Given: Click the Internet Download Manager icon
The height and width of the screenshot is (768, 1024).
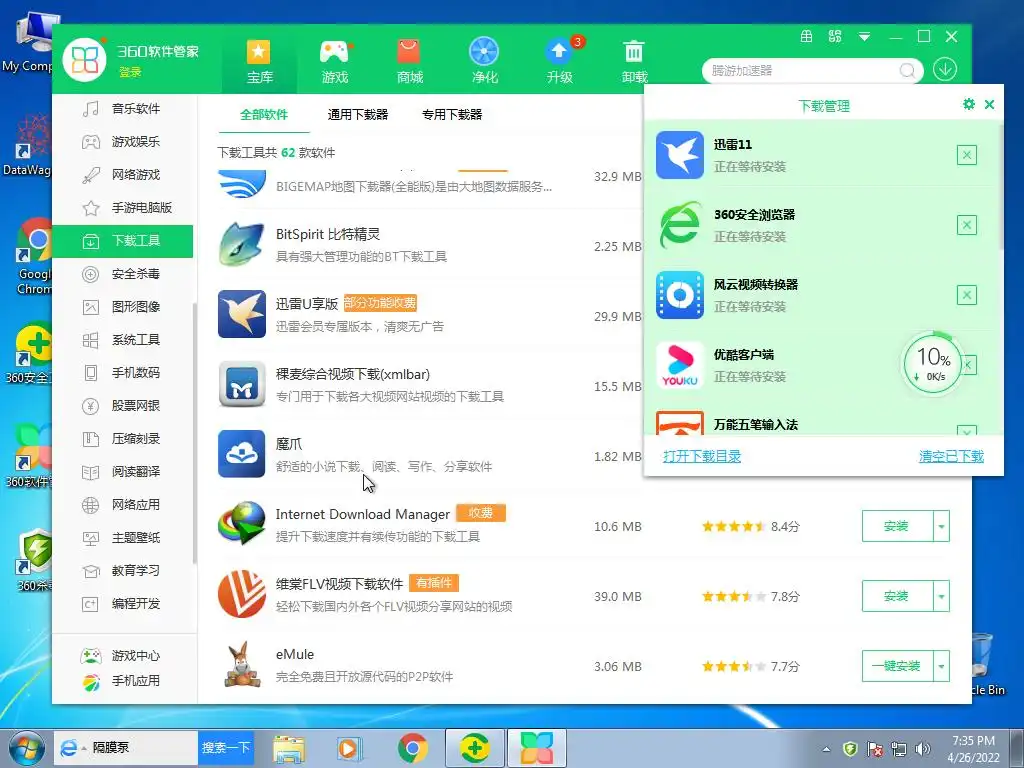Looking at the screenshot, I should click(x=242, y=524).
